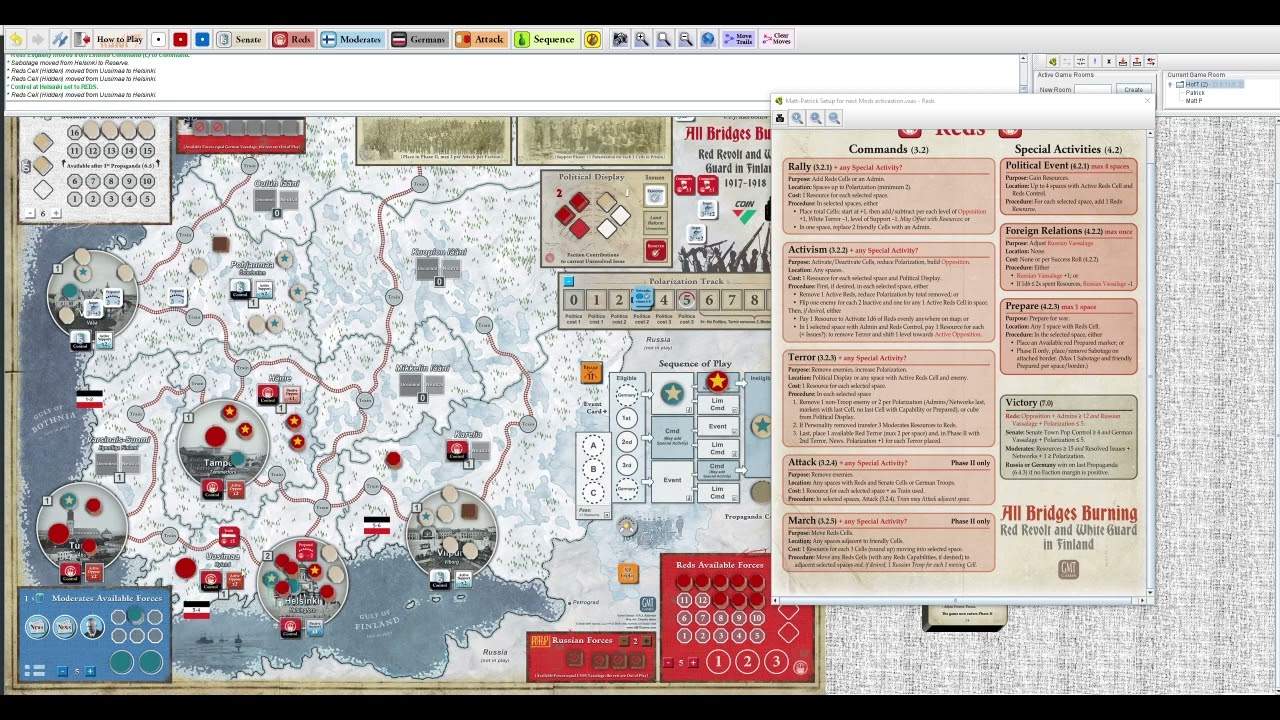Click the orange NP marker near Propaganda
The height and width of the screenshot is (720, 1280).
pos(628,573)
